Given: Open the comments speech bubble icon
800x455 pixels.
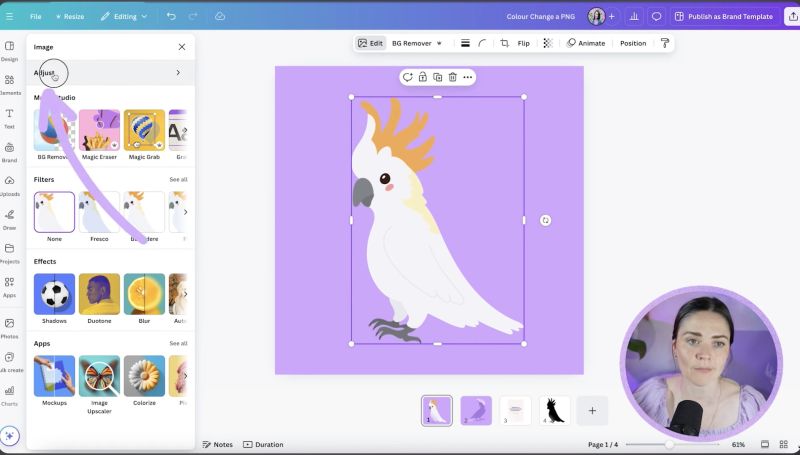Looking at the screenshot, I should pos(656,16).
